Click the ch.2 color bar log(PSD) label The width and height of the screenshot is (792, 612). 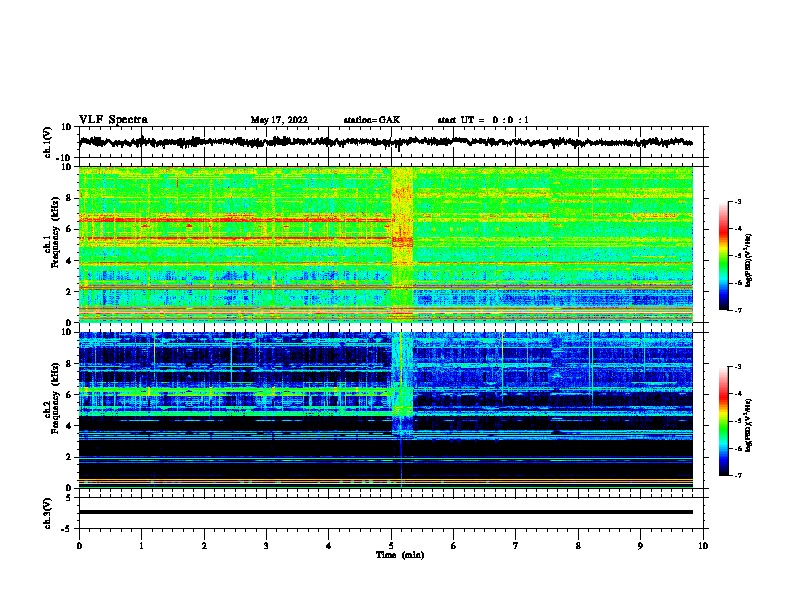click(748, 426)
